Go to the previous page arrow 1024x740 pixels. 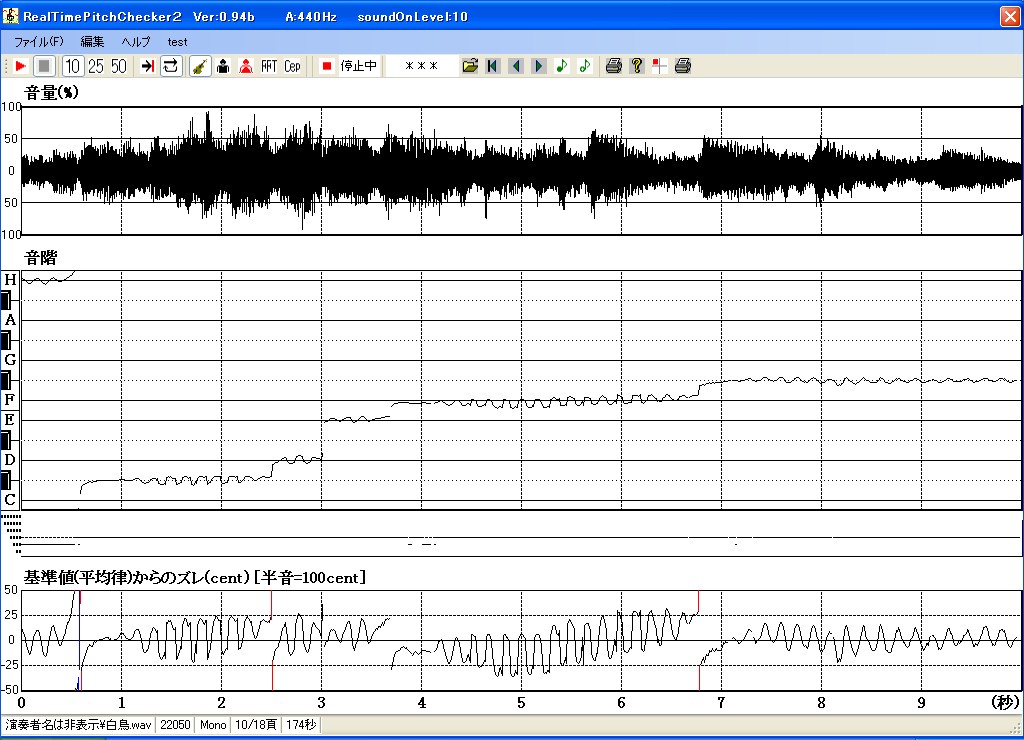pyautogui.click(x=516, y=66)
